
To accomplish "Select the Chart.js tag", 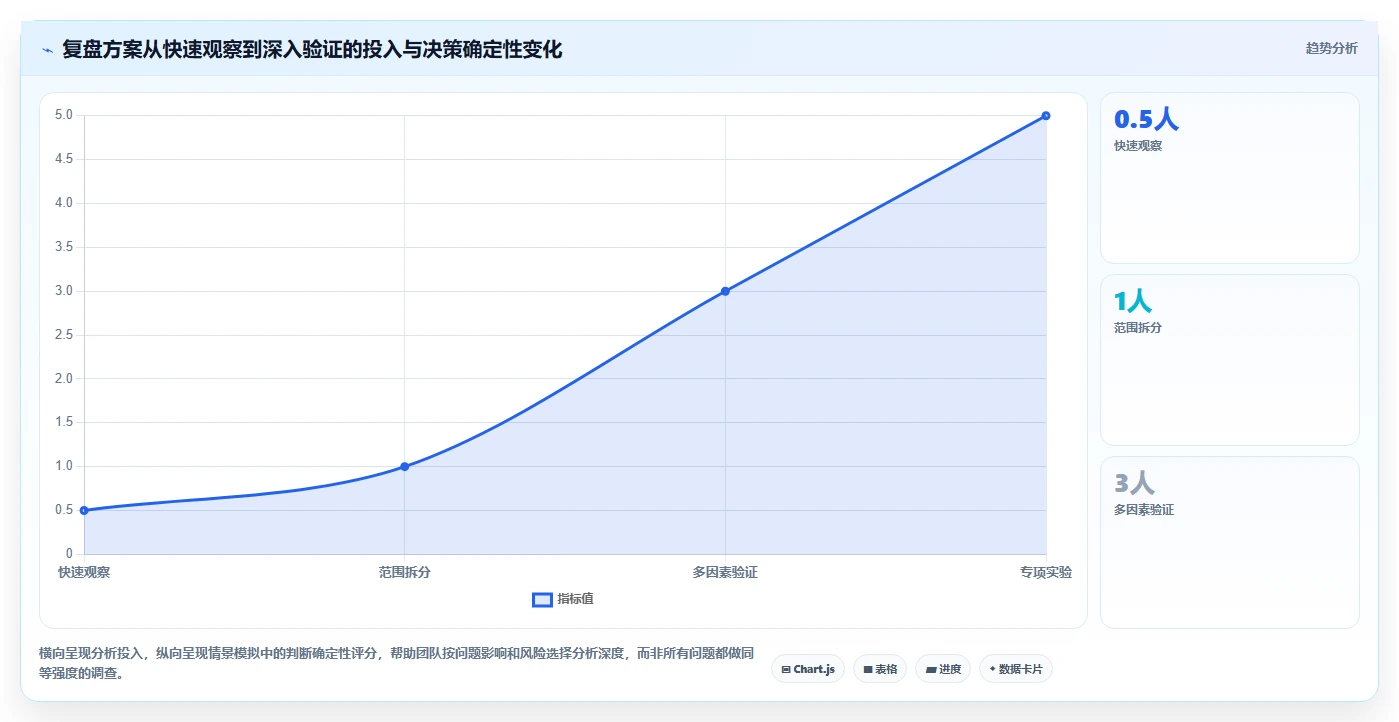I will (808, 669).
